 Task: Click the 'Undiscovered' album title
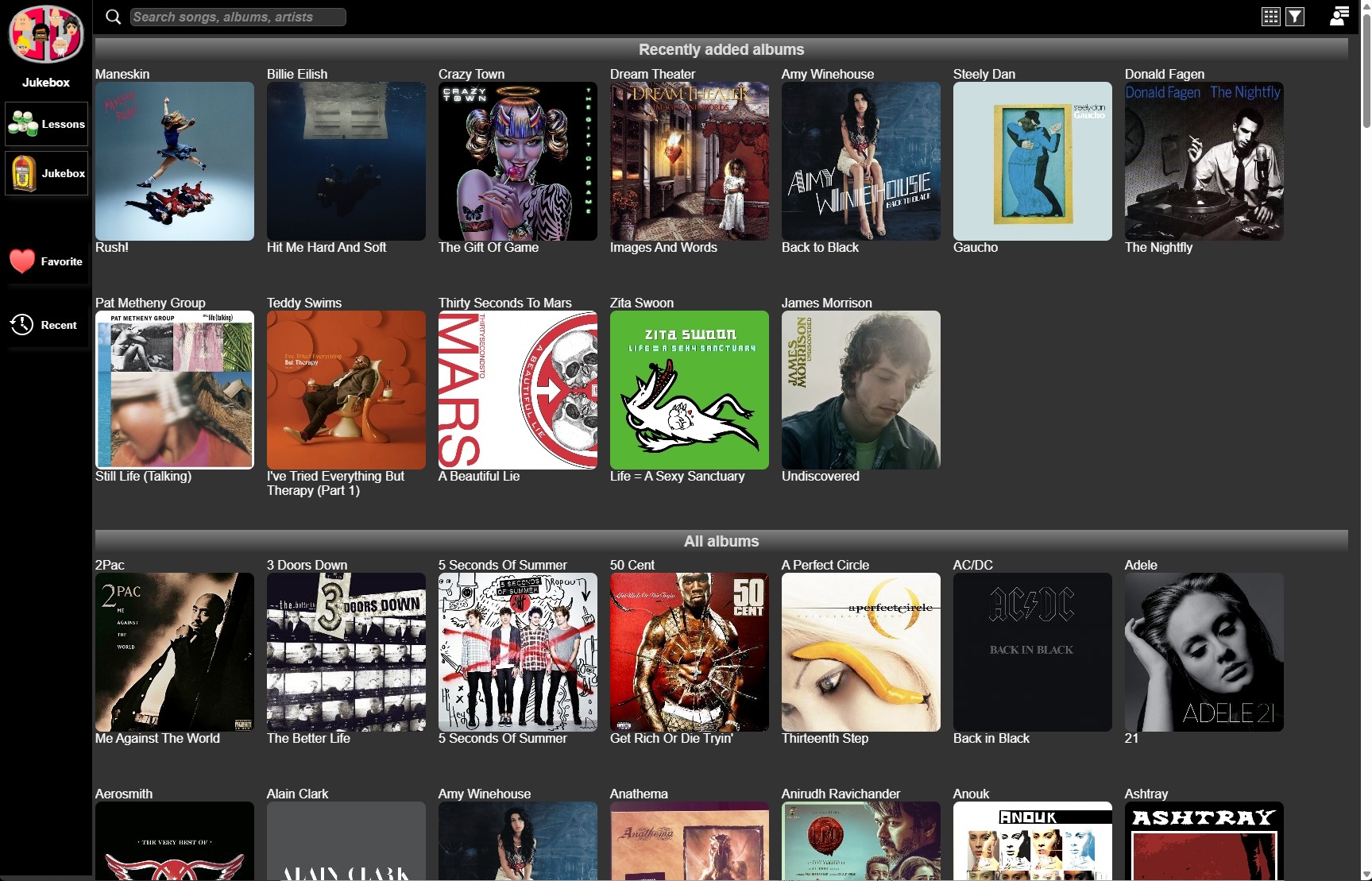coord(821,476)
